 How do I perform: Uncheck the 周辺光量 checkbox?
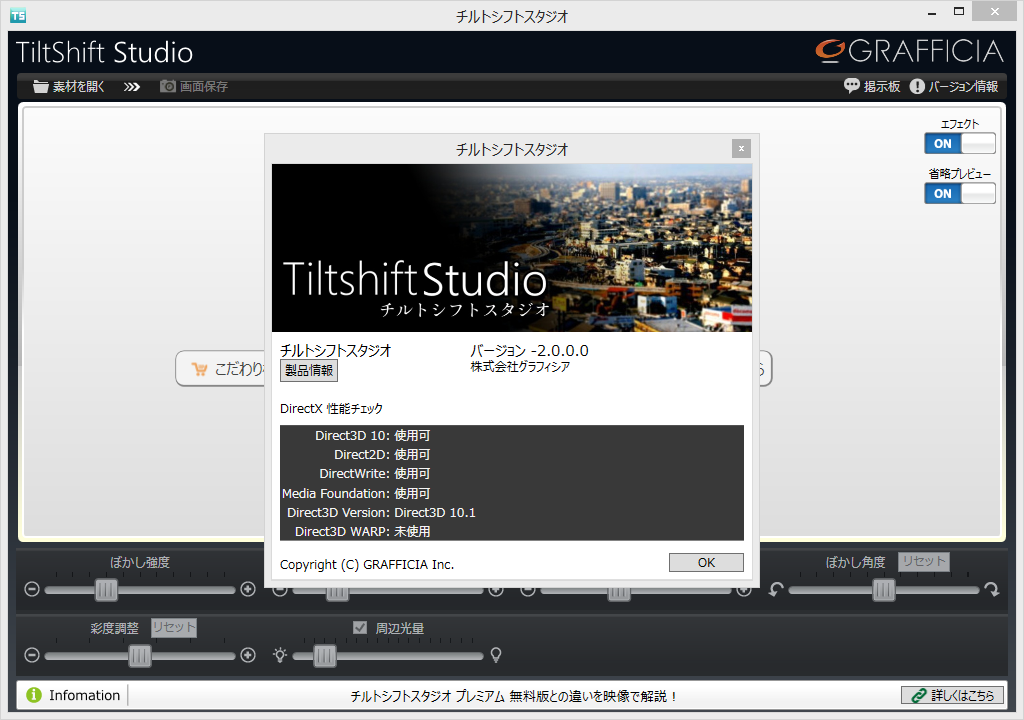359,627
